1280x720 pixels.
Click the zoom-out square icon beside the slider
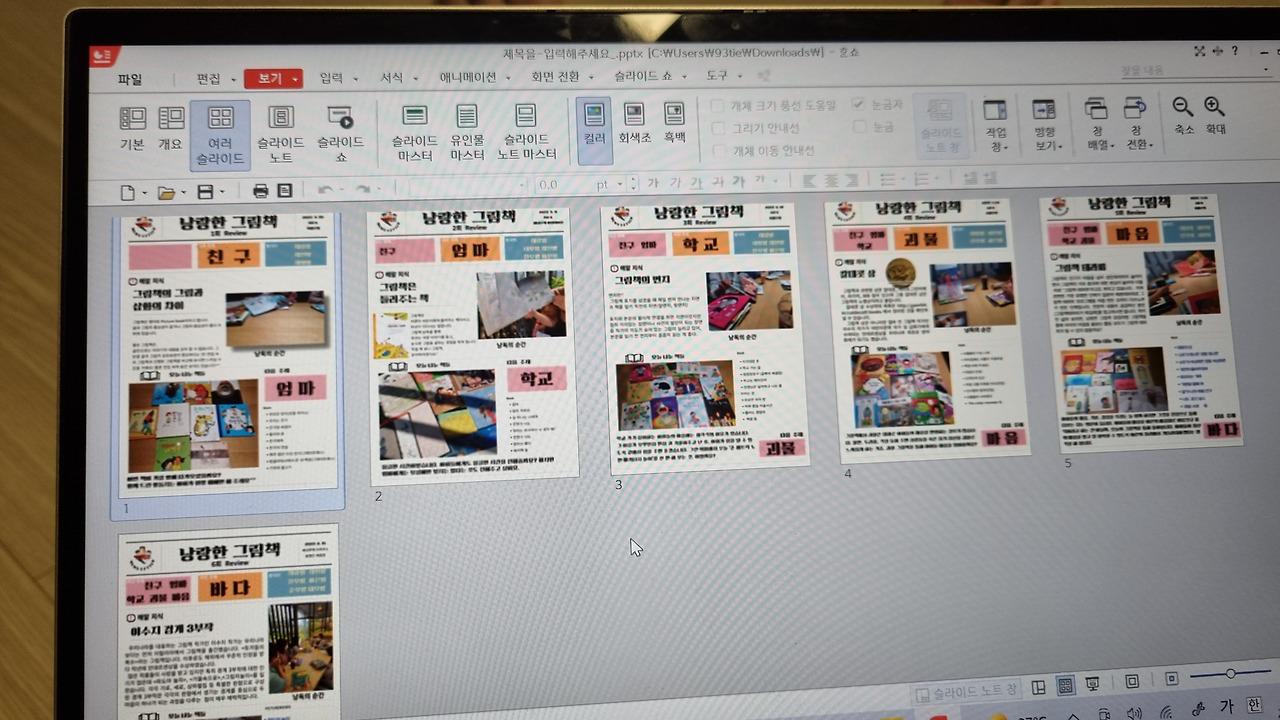pos(1172,679)
